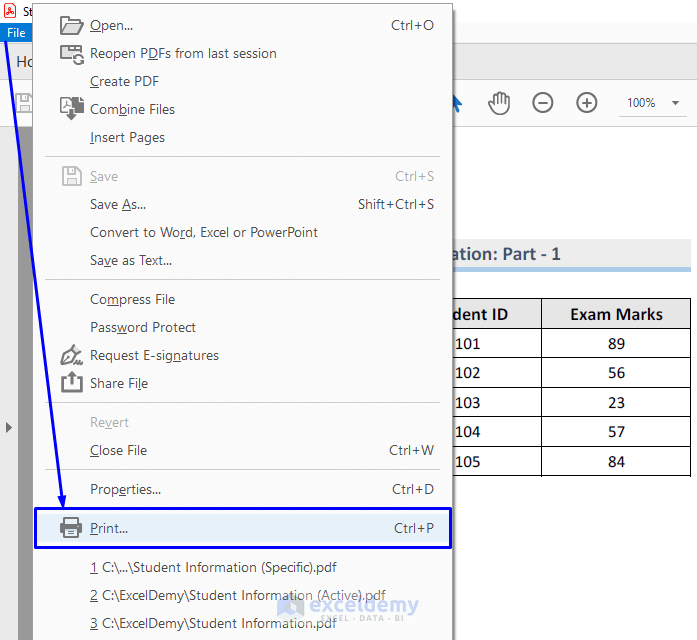Choose Save As...
This screenshot has width=697, height=640.
[x=243, y=204]
